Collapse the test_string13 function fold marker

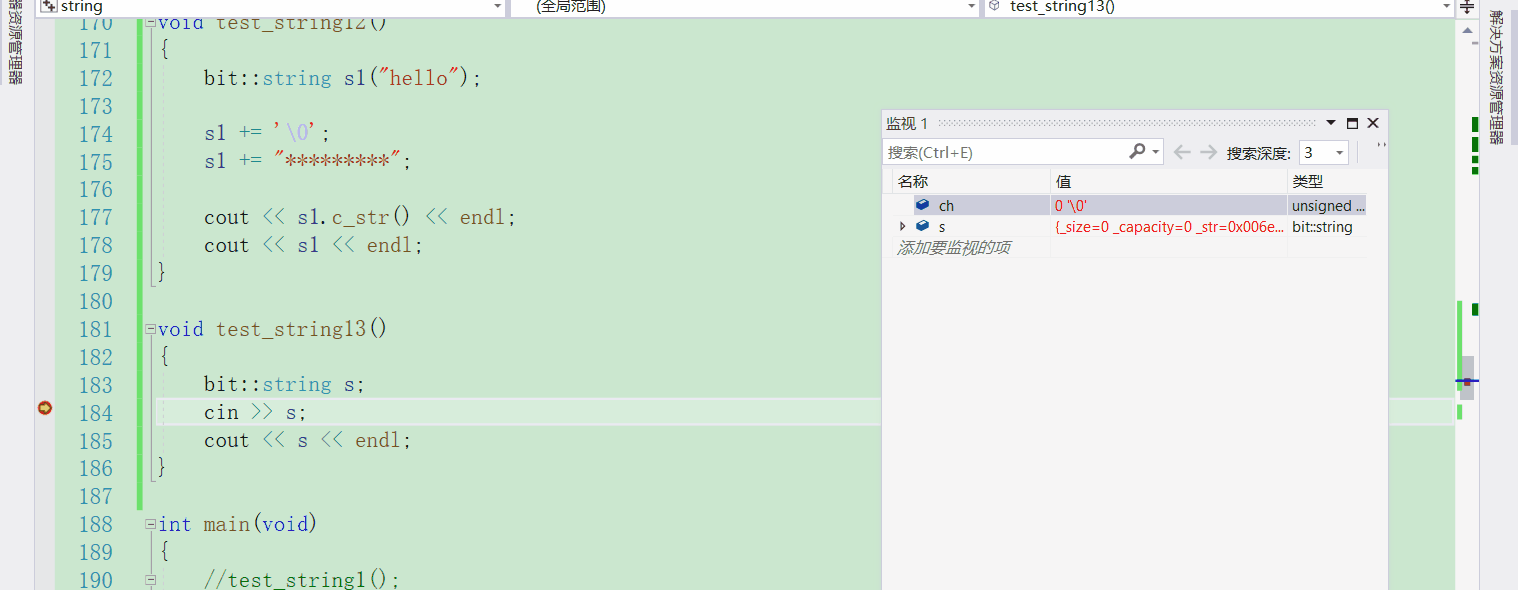click(150, 329)
